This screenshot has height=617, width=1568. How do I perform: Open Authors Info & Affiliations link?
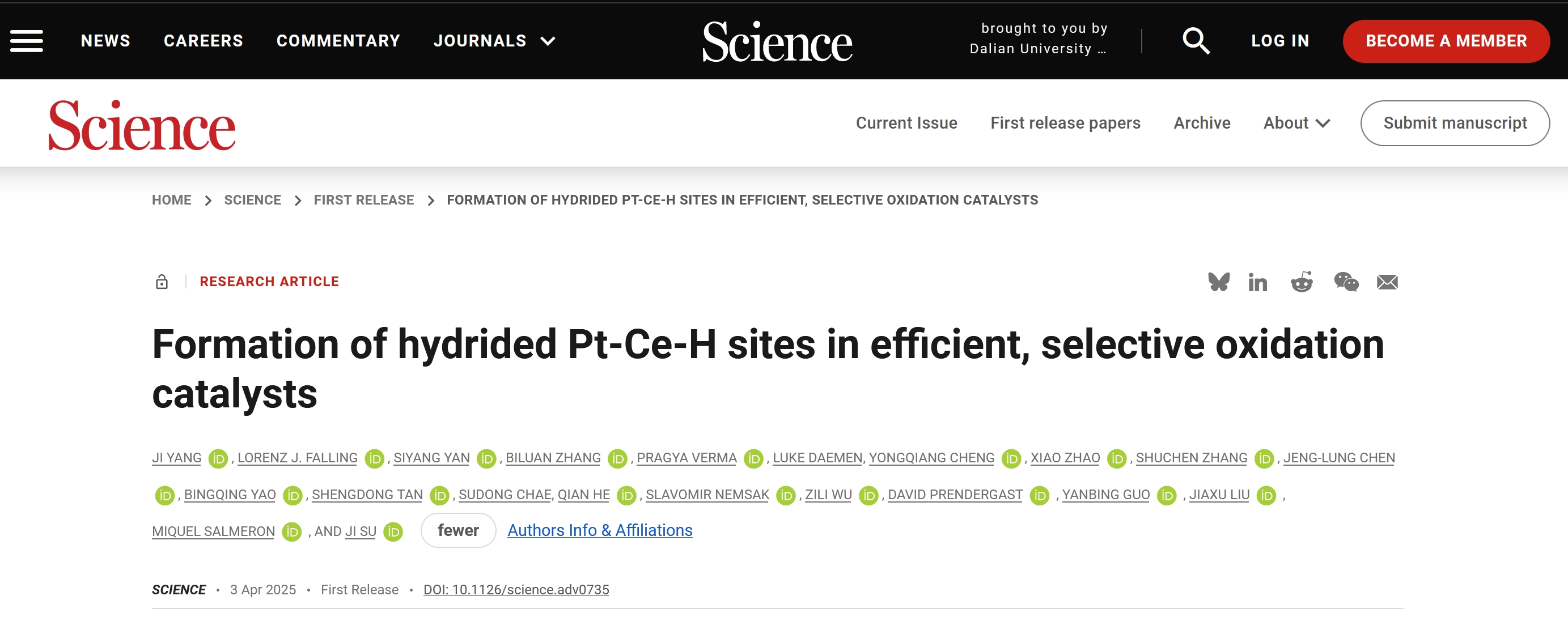[600, 530]
